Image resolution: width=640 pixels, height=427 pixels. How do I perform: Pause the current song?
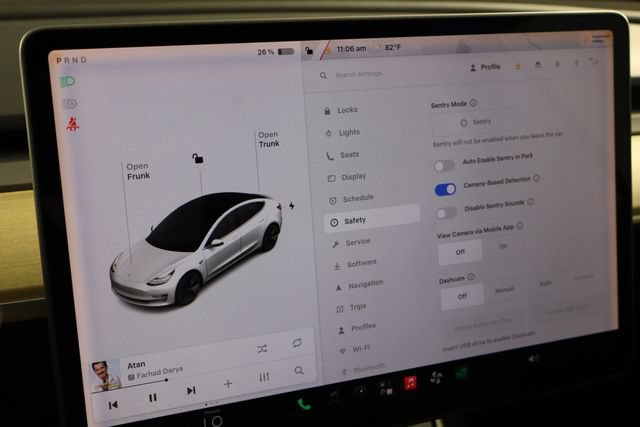[152, 397]
